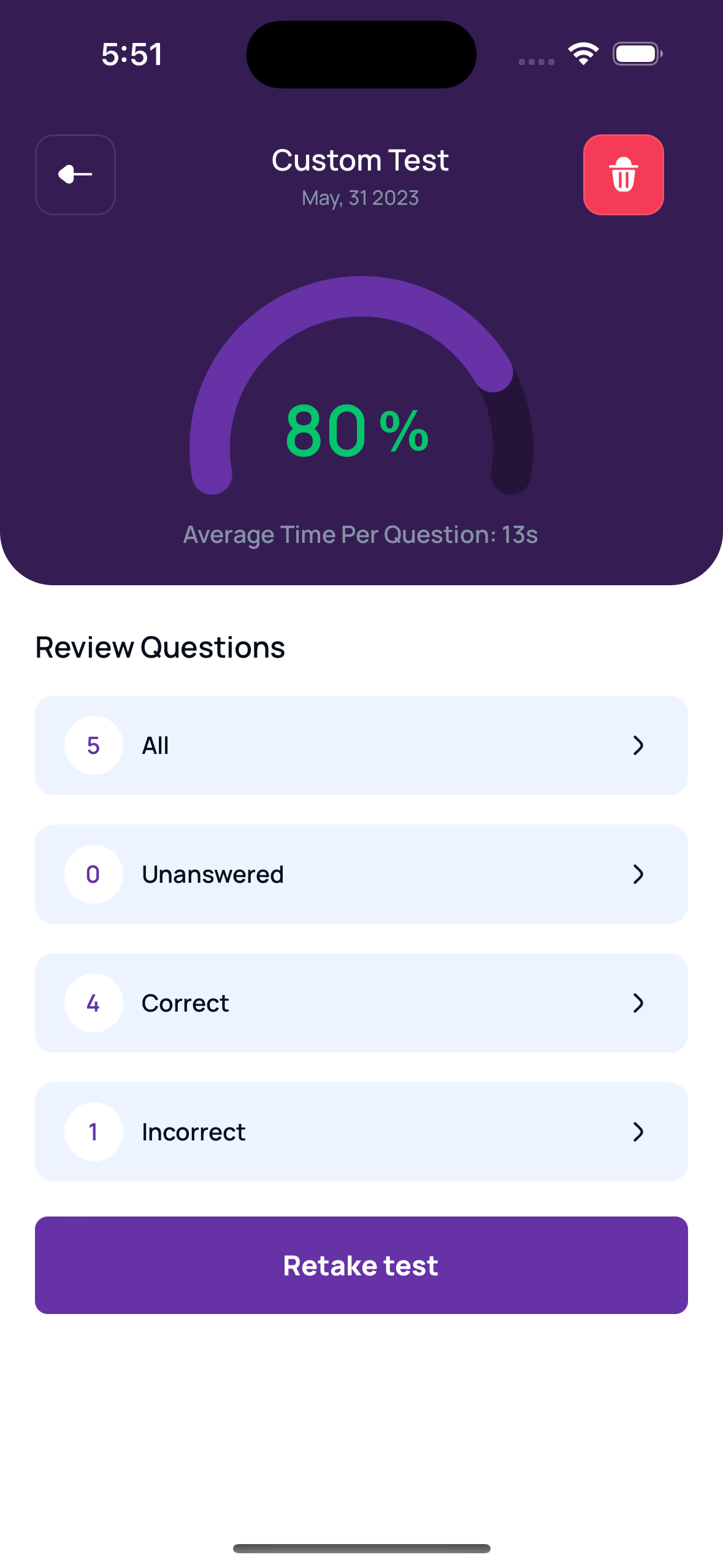This screenshot has width=723, height=1568.
Task: Select the Unanswered review row
Action: 361,874
